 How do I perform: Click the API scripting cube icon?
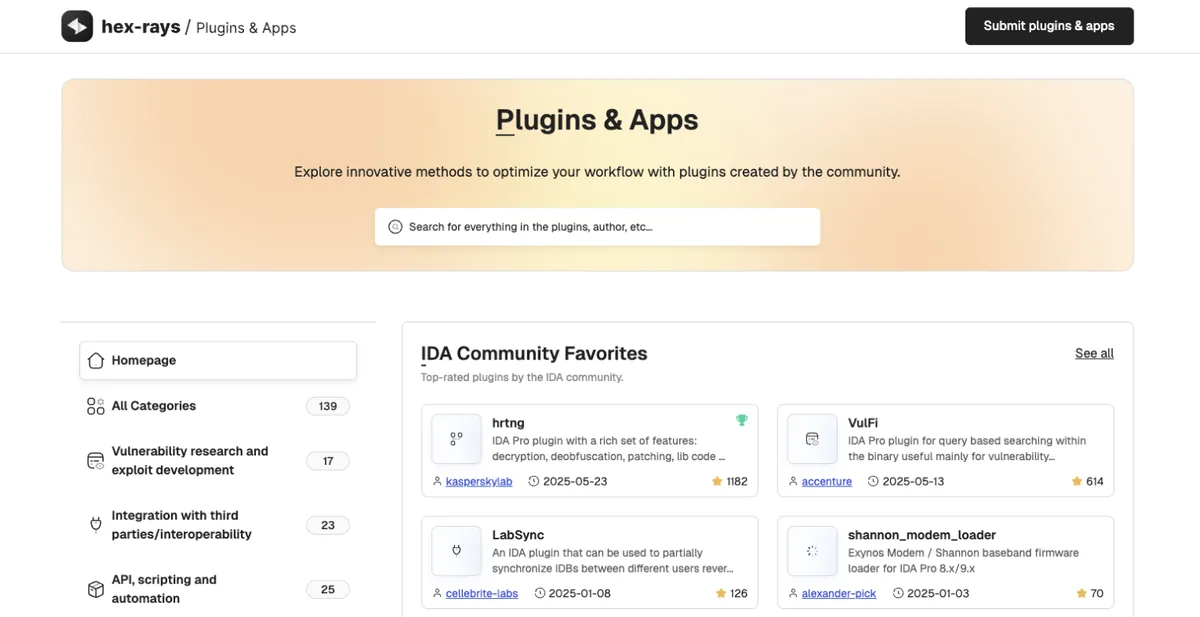point(96,589)
